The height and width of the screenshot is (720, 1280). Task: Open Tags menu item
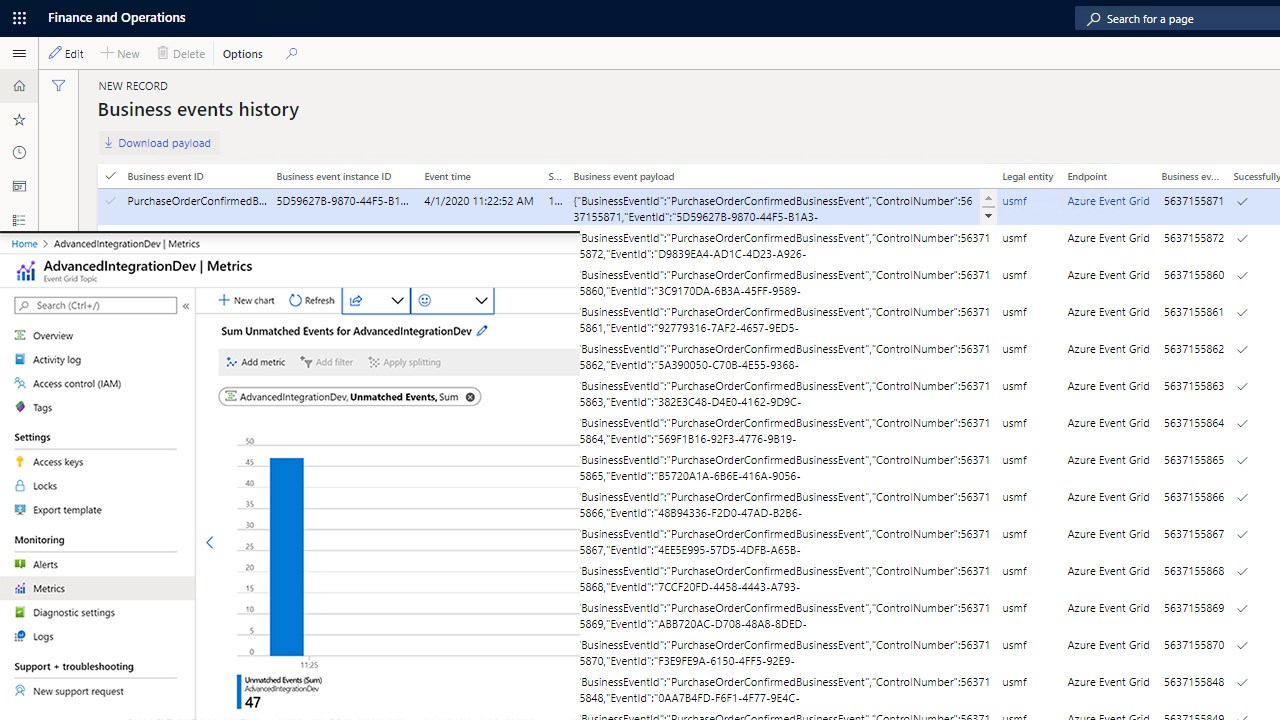click(x=42, y=408)
